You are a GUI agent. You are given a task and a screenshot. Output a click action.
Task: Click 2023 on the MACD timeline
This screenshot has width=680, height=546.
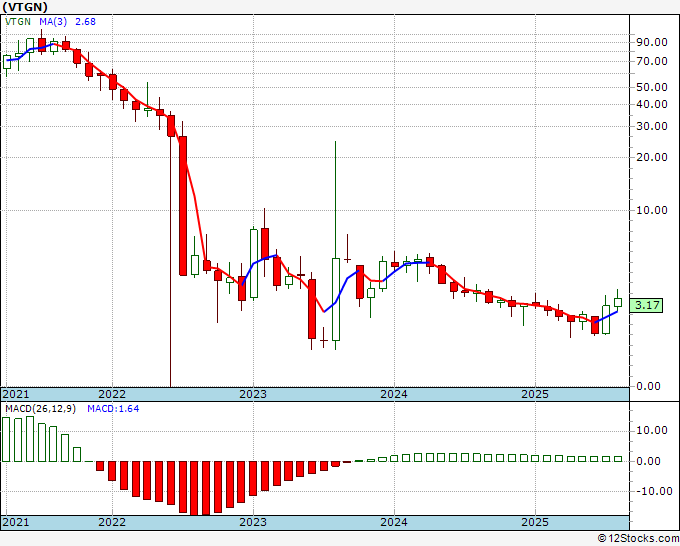pos(253,522)
